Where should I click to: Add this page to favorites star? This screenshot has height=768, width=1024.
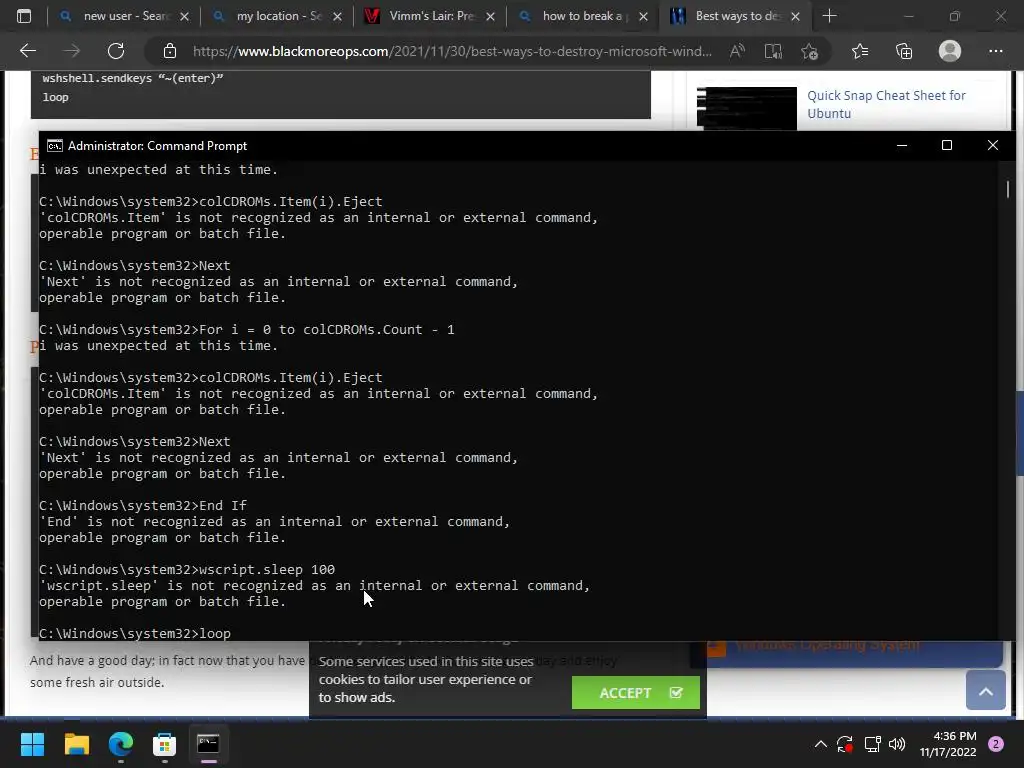pyautogui.click(x=810, y=51)
